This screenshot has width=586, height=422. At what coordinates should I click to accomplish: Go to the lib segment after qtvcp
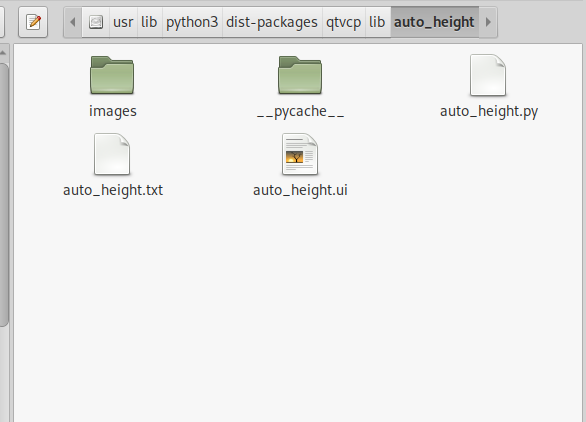click(377, 22)
